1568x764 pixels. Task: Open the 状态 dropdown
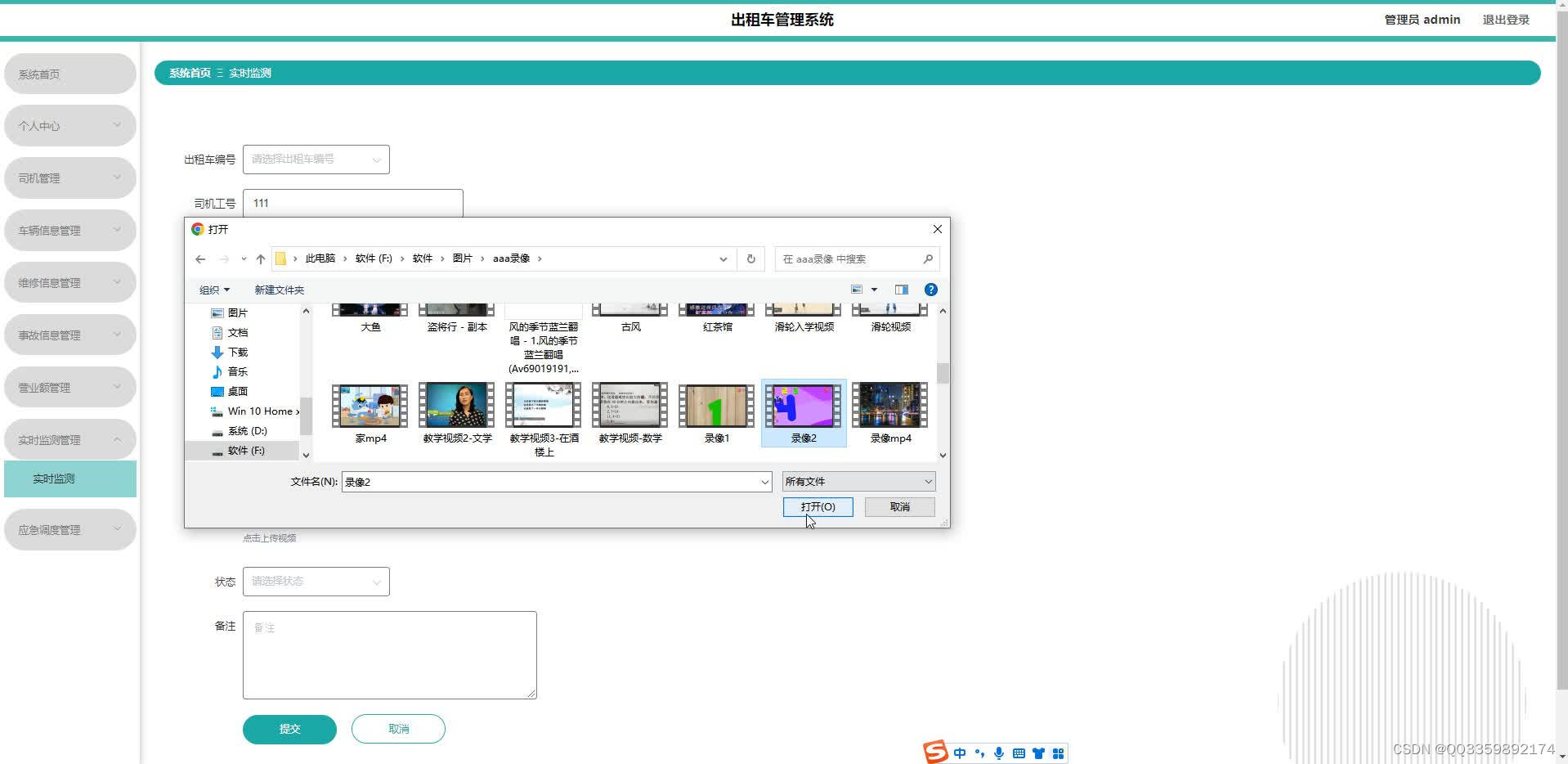coord(316,581)
